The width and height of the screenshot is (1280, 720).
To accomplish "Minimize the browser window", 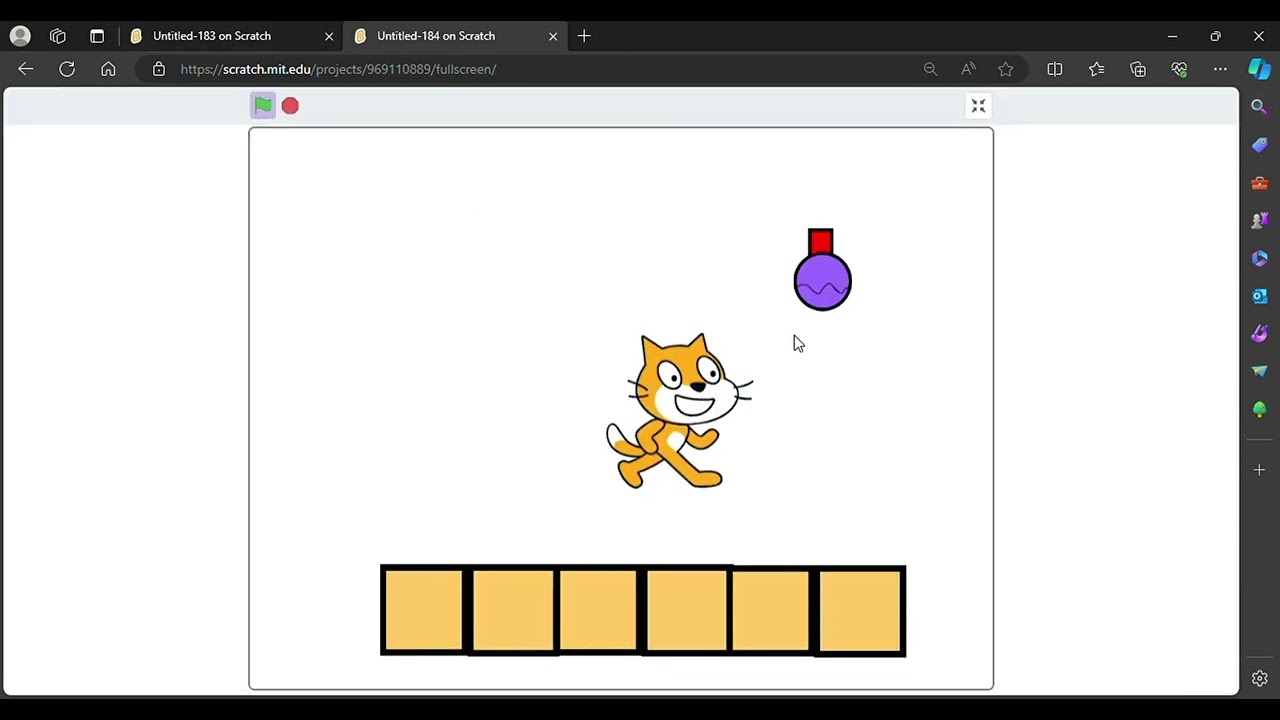I will coord(1172,36).
